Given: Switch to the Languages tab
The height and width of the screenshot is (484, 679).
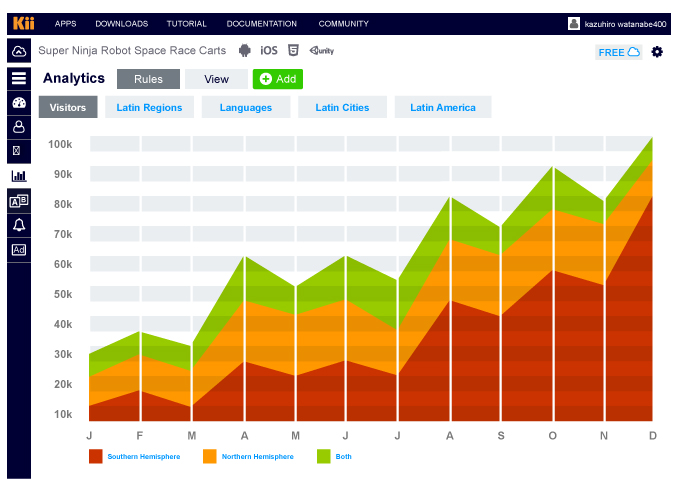Looking at the screenshot, I should tap(245, 108).
